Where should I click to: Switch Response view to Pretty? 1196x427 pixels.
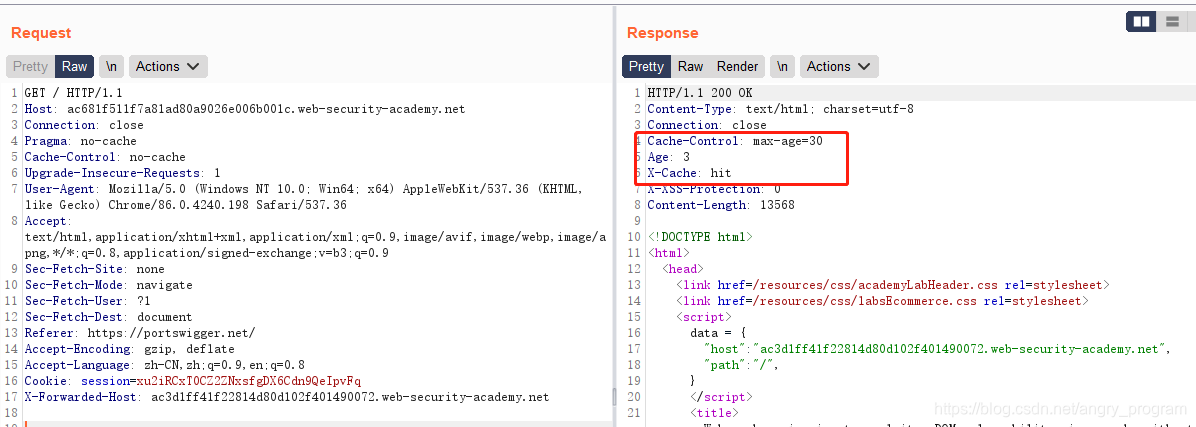[x=647, y=66]
